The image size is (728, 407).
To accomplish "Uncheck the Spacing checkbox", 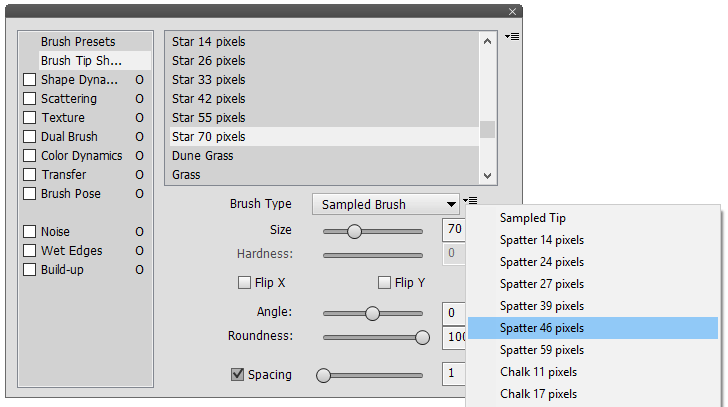I will coord(237,375).
